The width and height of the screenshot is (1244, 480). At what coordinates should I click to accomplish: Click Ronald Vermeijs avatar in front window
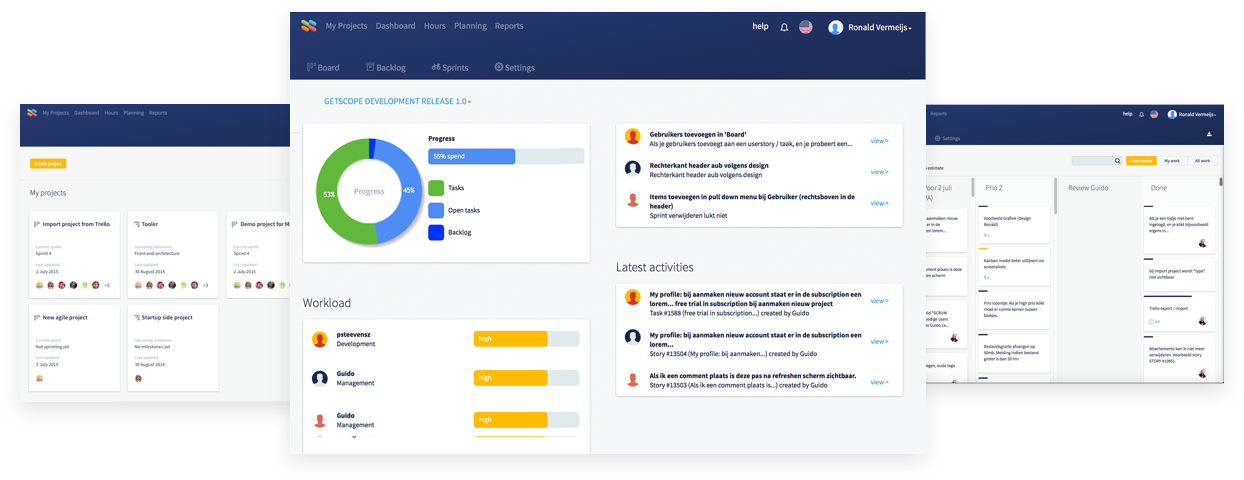[x=836, y=28]
